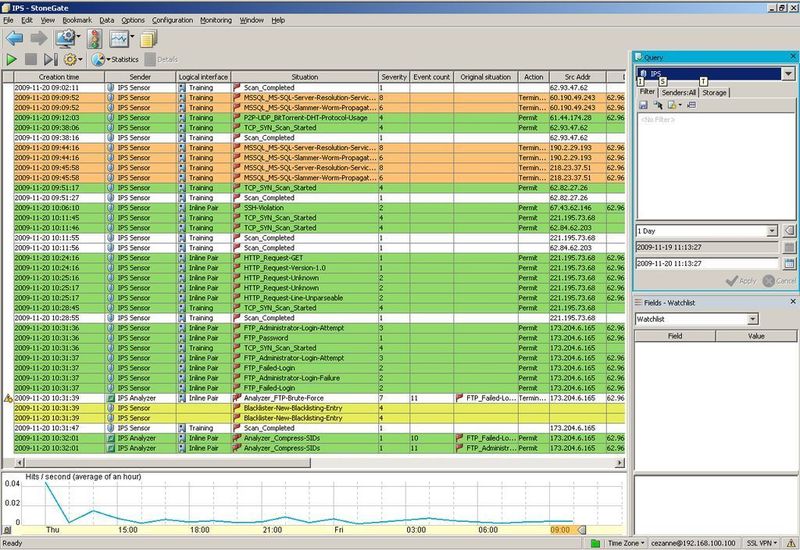Sort by the Creation time column header
The width and height of the screenshot is (800, 550).
click(59, 77)
